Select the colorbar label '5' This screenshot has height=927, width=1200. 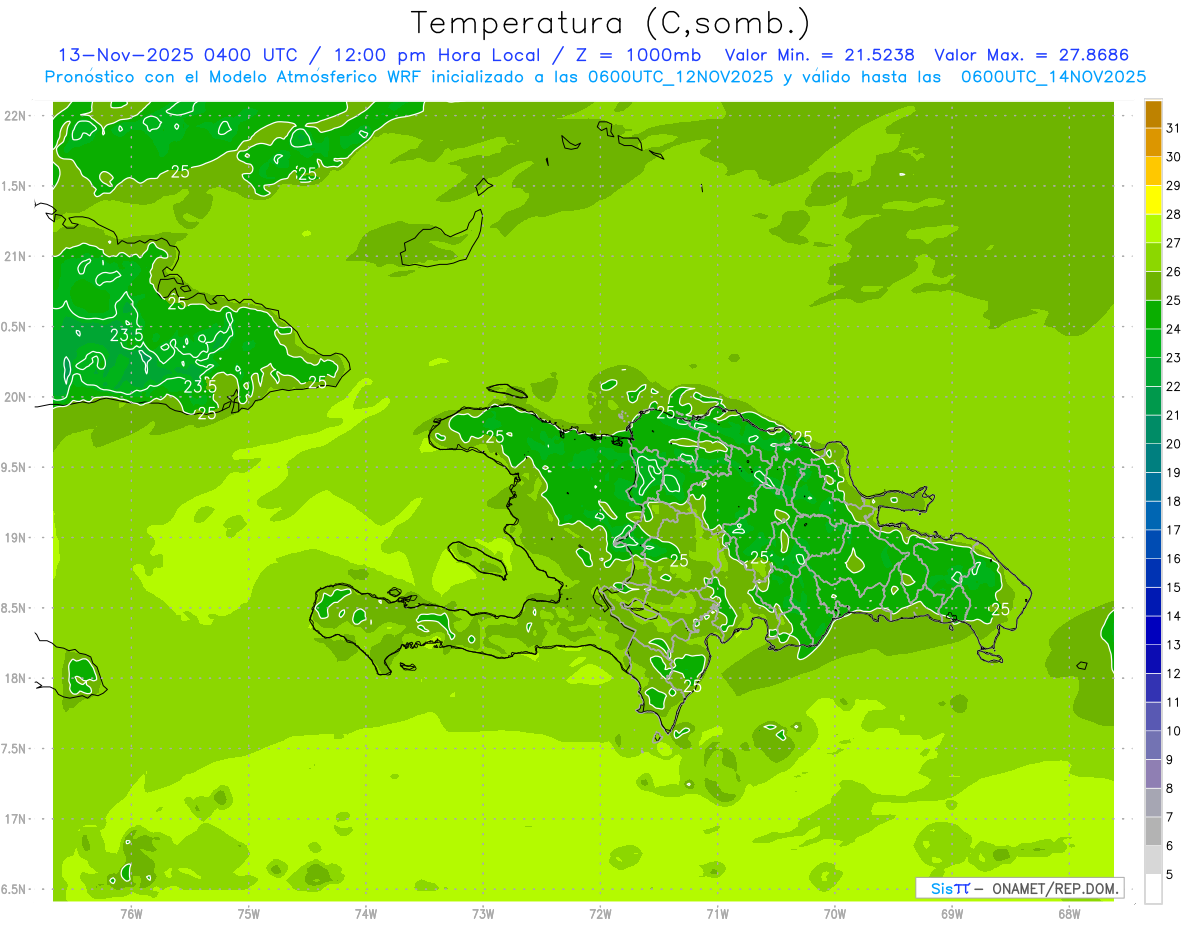tap(1170, 875)
